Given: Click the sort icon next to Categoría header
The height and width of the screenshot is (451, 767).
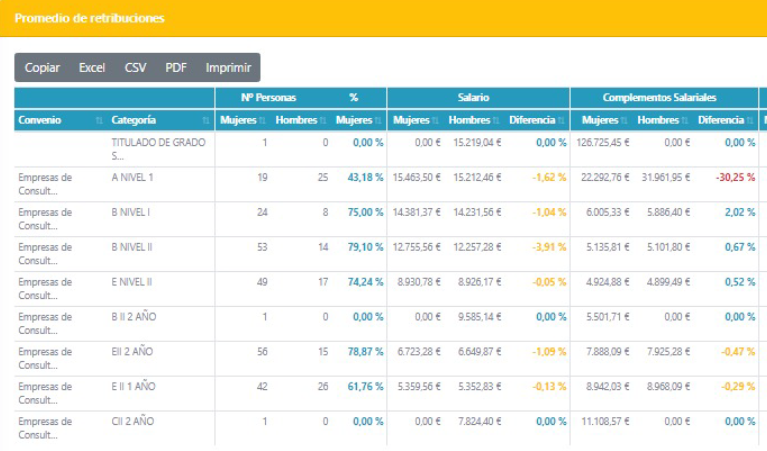Looking at the screenshot, I should coord(208,121).
